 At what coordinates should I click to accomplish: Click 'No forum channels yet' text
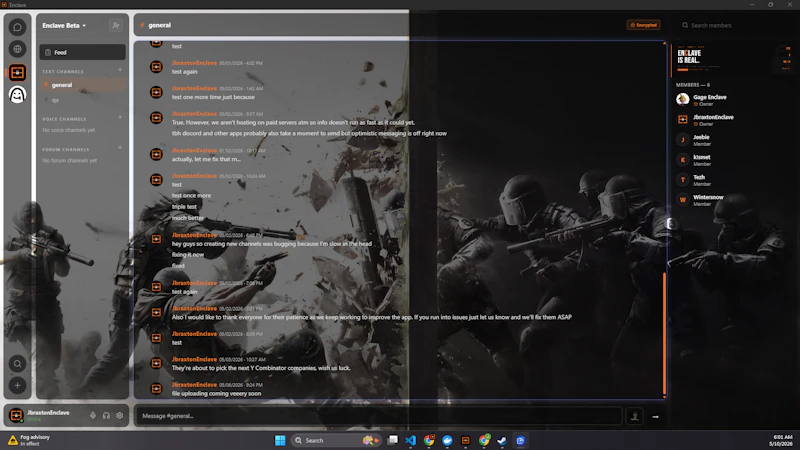coord(69,160)
